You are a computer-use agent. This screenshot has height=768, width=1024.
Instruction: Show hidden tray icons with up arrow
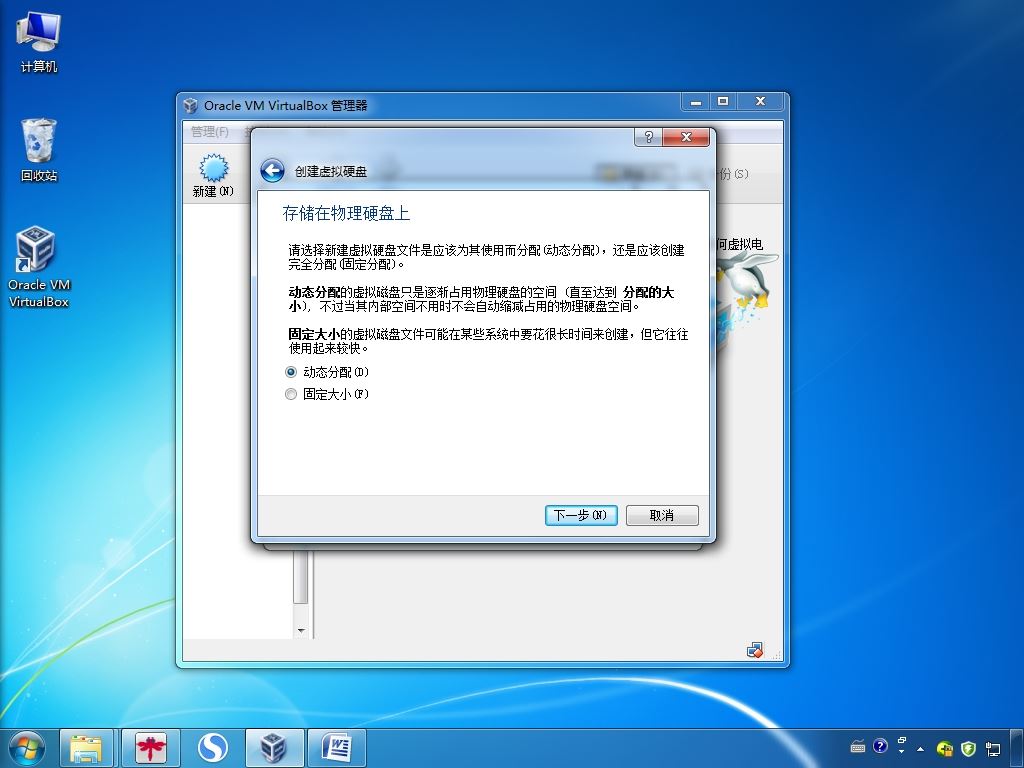coord(921,748)
